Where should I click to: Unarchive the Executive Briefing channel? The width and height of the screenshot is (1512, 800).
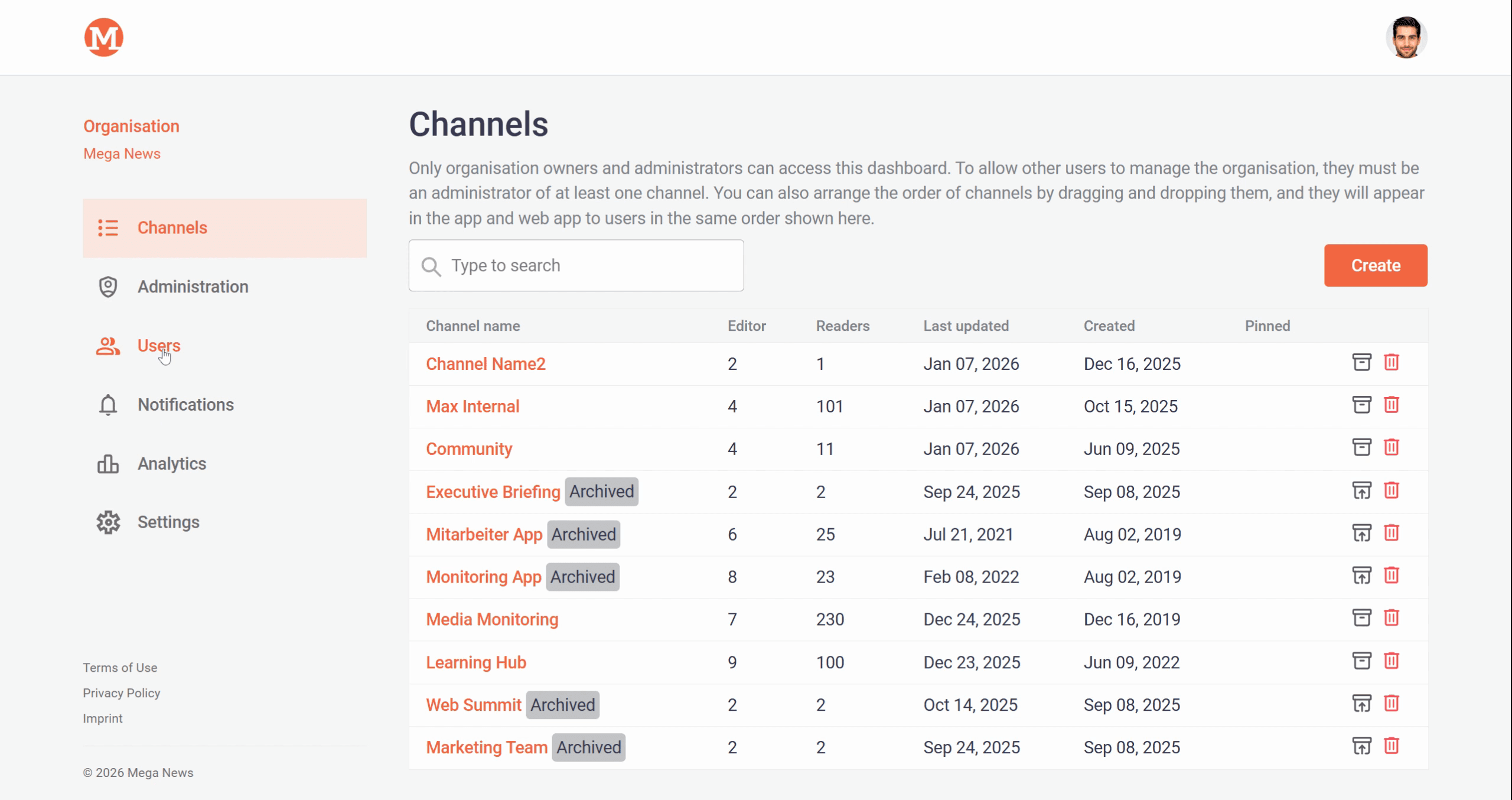pyautogui.click(x=1361, y=490)
